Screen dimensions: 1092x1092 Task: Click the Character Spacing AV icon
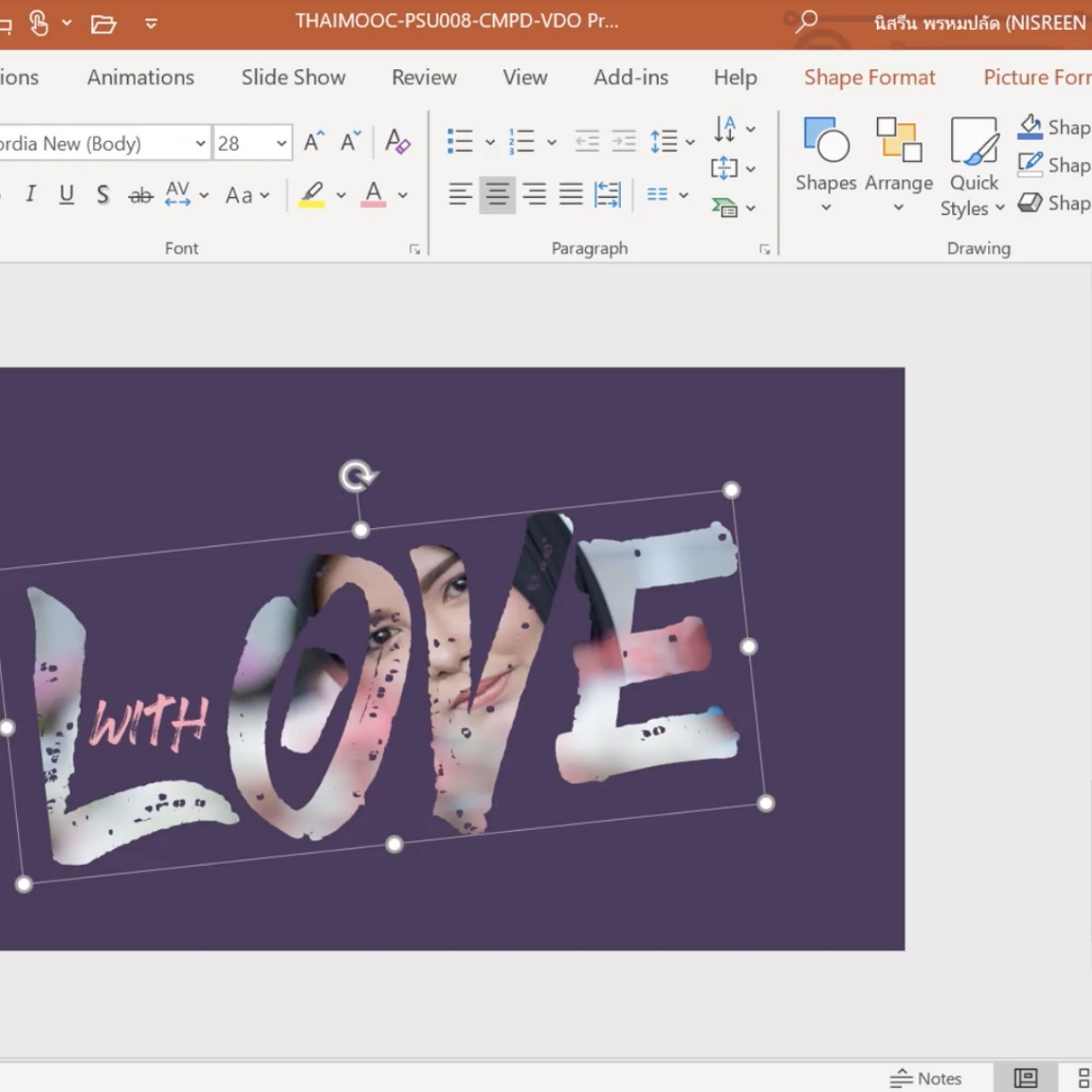(177, 195)
